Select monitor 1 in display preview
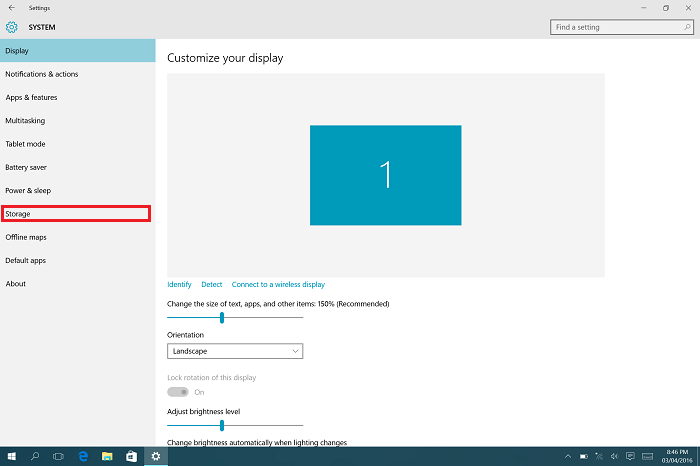 coord(386,175)
